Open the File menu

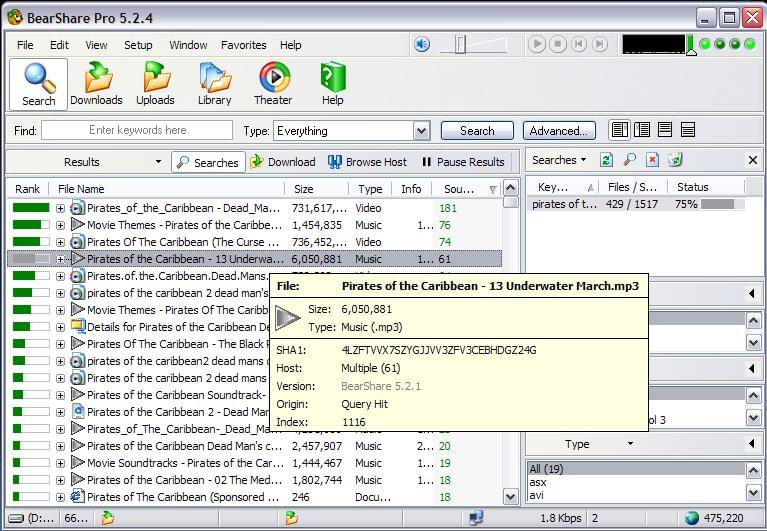click(x=25, y=45)
